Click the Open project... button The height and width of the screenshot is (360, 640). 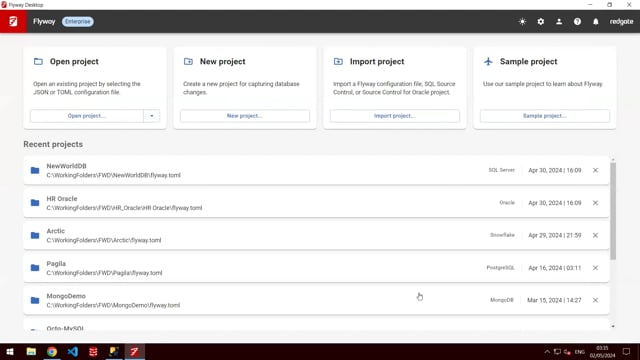coord(87,116)
